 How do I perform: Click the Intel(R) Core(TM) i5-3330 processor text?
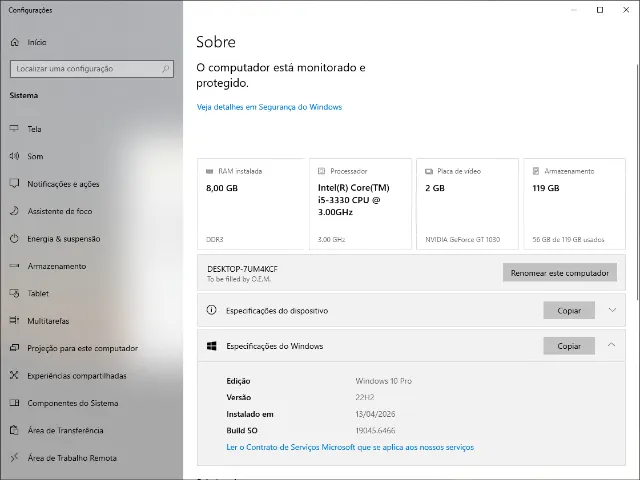tap(353, 200)
